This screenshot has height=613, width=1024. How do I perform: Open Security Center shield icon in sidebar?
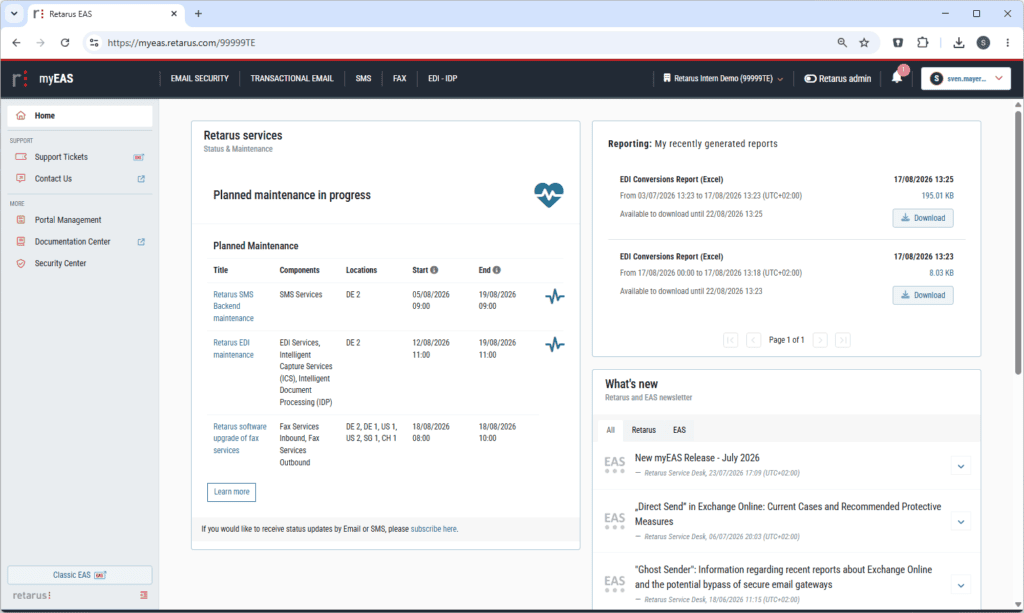[21, 263]
